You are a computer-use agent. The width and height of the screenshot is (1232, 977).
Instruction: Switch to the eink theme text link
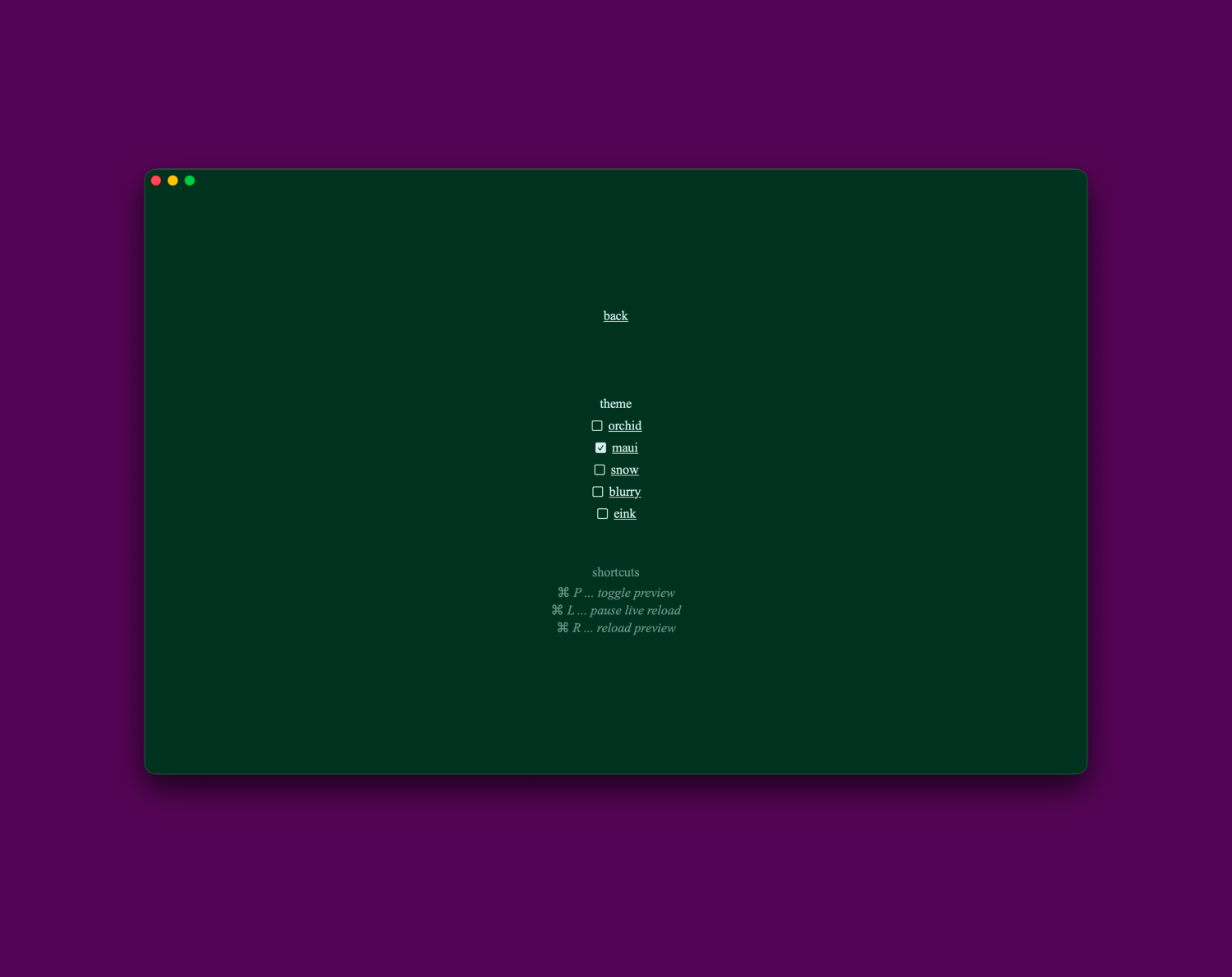[624, 514]
